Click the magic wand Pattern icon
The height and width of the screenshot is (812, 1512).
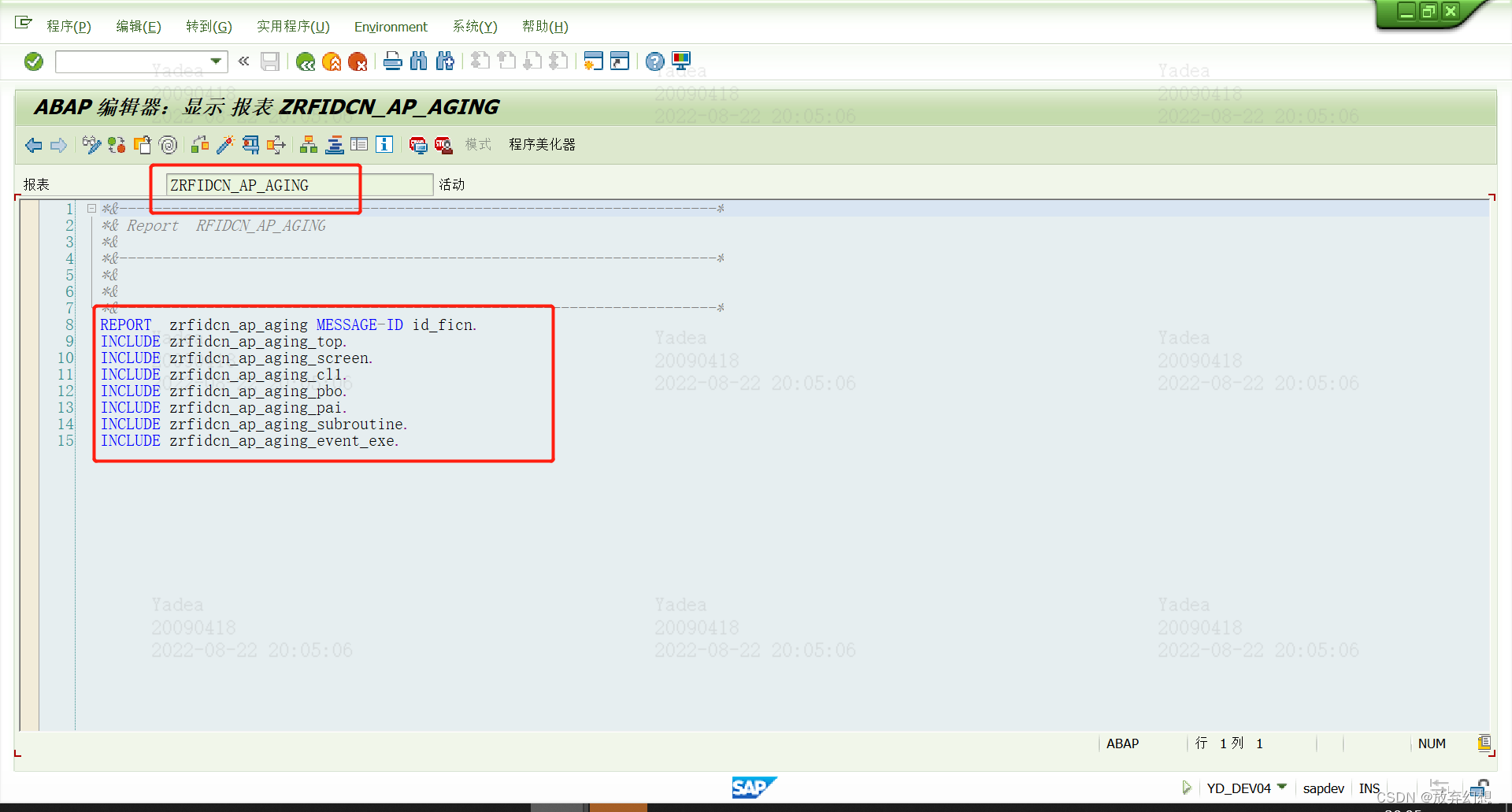[226, 145]
